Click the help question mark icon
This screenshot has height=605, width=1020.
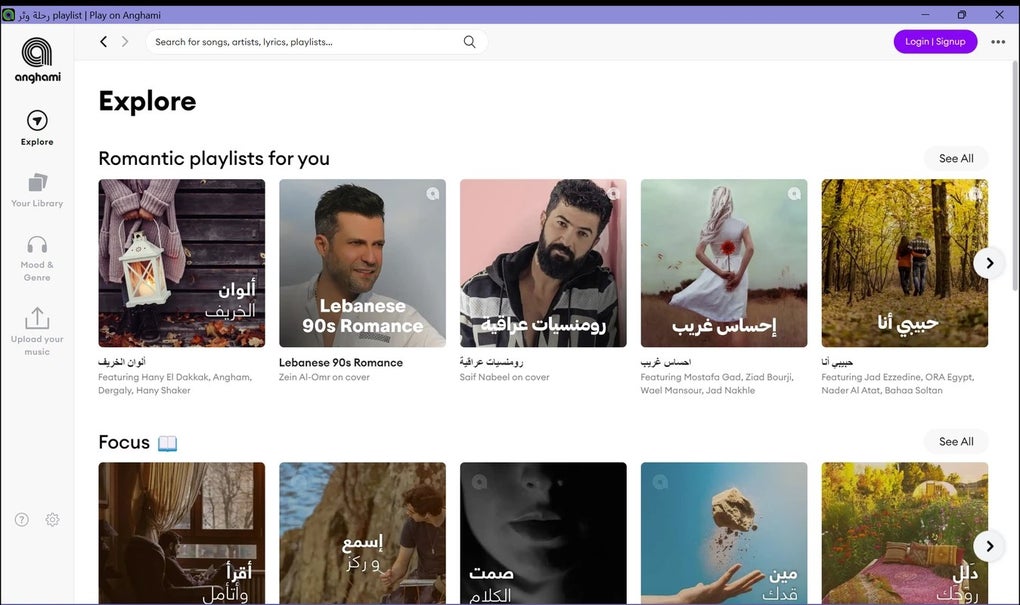click(21, 519)
